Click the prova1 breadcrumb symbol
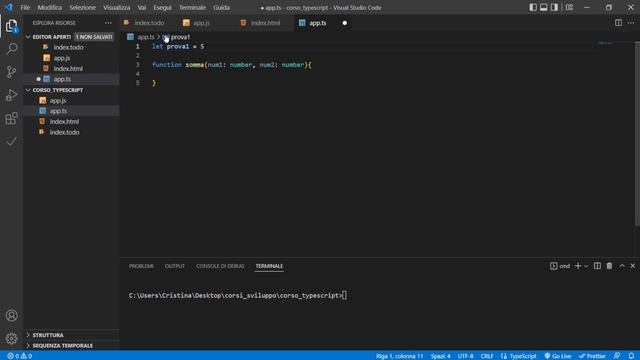The height and width of the screenshot is (360, 640). [x=180, y=37]
